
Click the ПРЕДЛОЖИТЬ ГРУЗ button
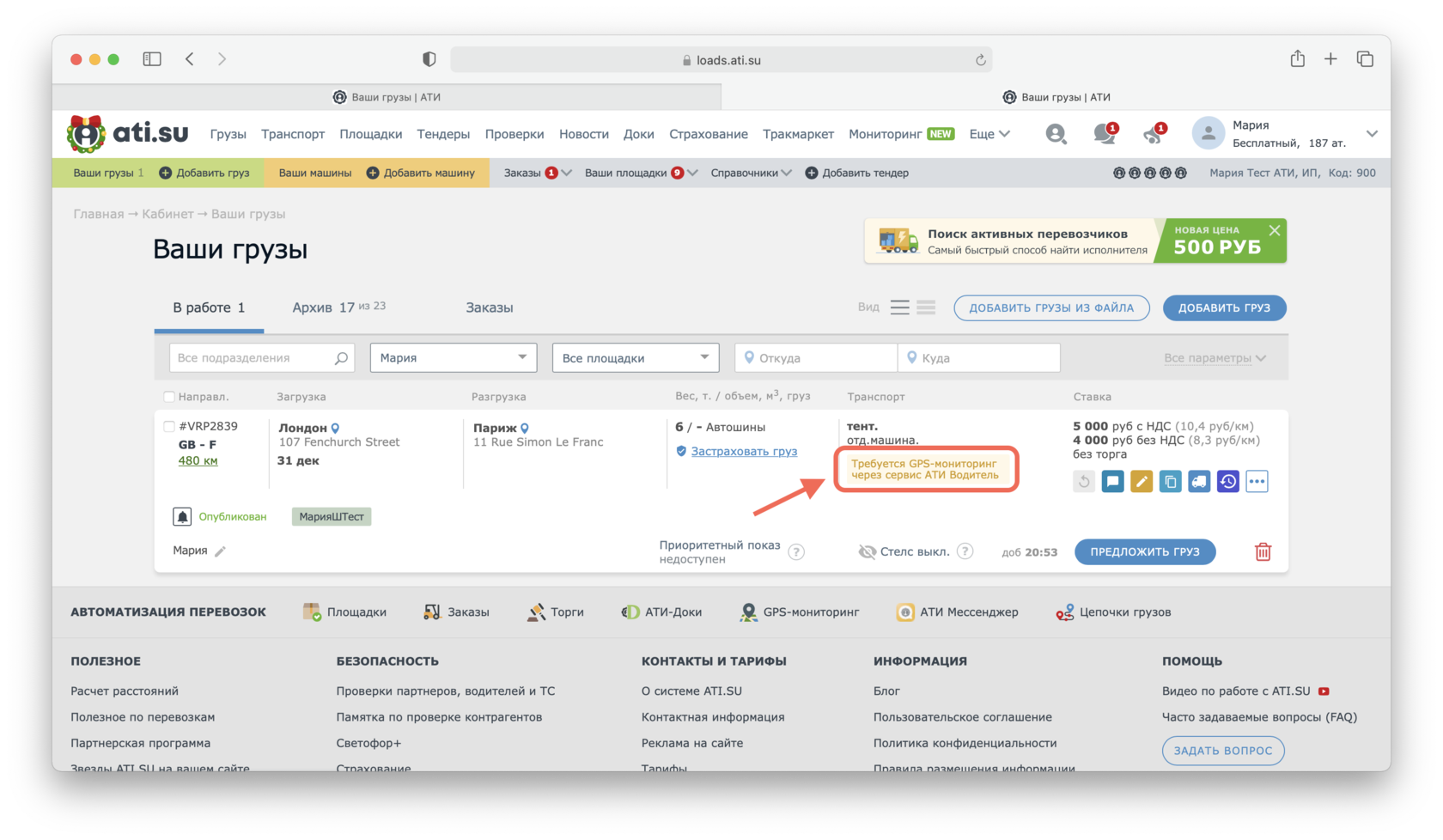(x=1145, y=551)
